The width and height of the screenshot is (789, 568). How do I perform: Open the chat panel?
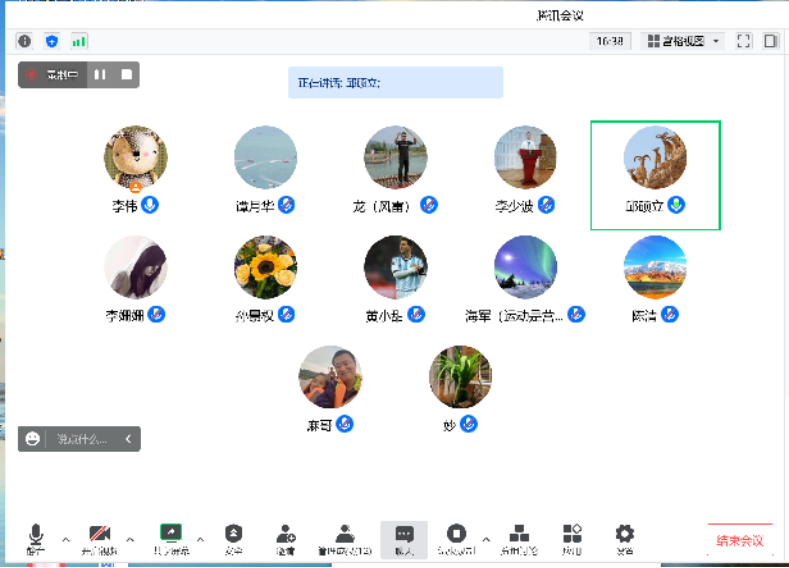pyautogui.click(x=404, y=538)
